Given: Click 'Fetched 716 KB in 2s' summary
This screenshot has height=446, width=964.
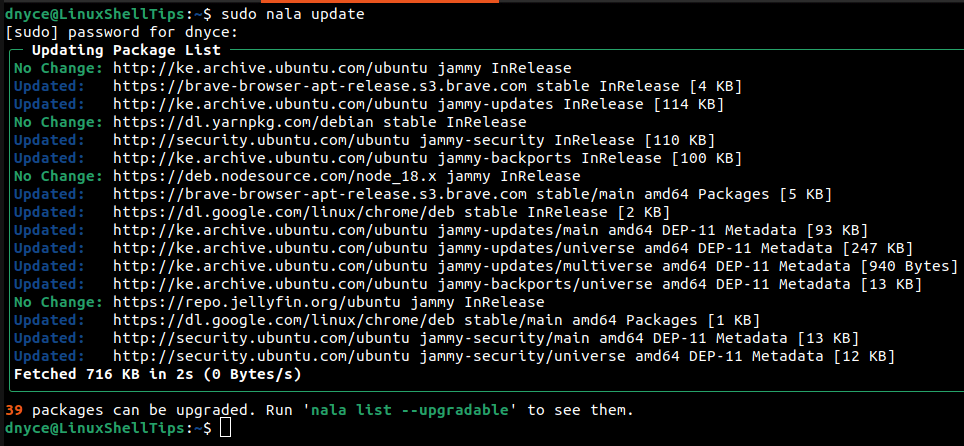Looking at the screenshot, I should (x=157, y=374).
